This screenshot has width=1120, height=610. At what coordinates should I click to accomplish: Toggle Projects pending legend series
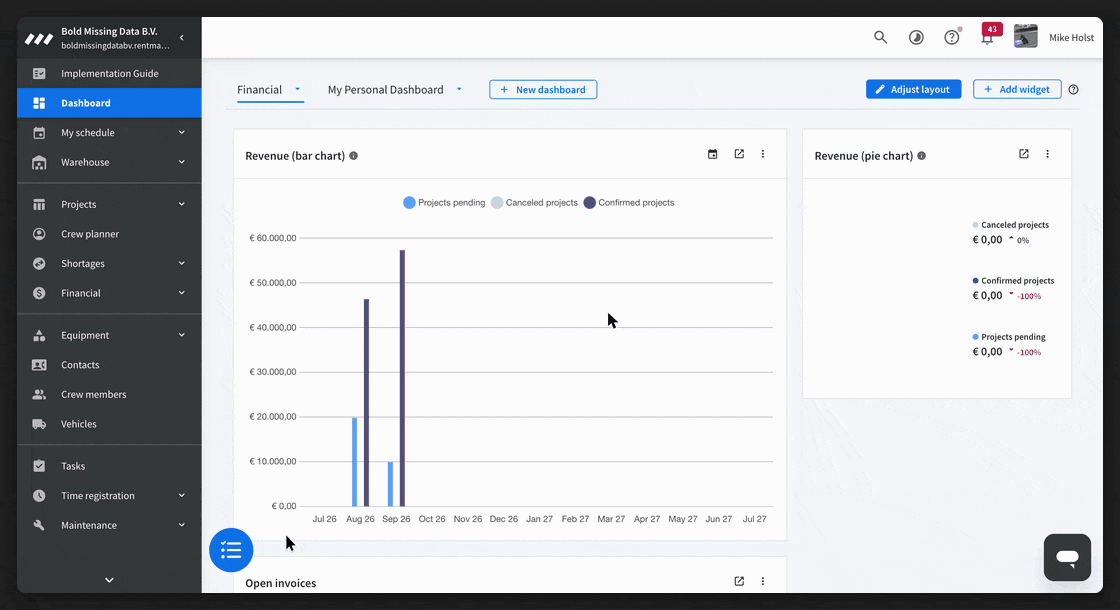point(444,203)
